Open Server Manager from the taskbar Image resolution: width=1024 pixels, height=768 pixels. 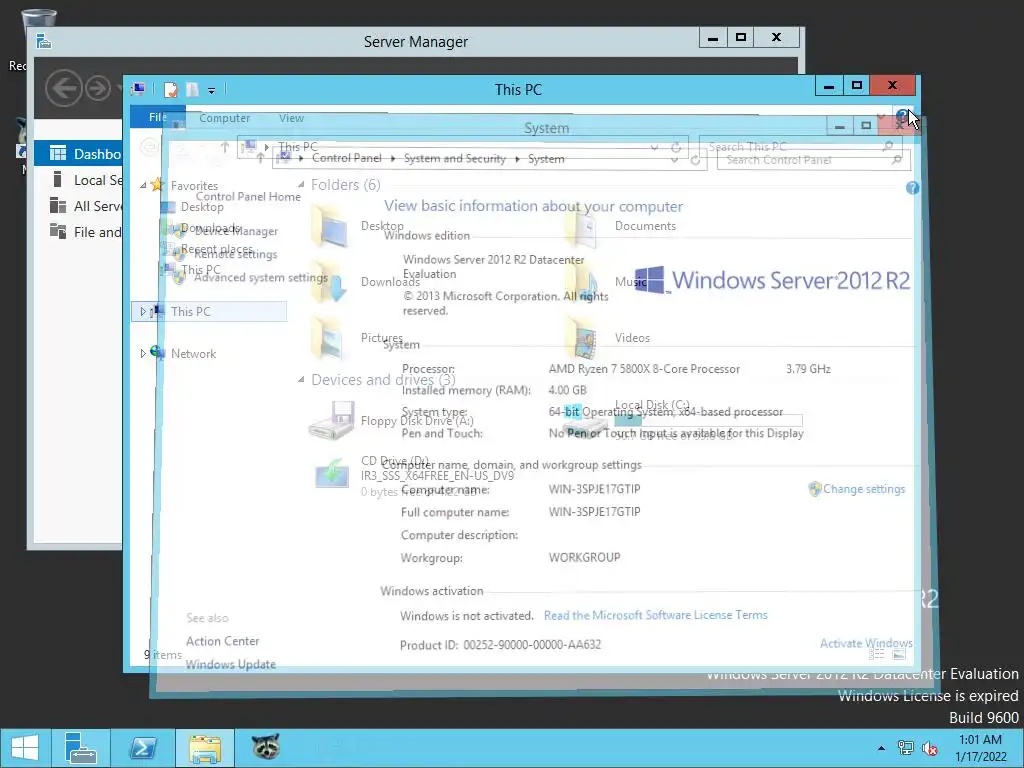coord(80,748)
